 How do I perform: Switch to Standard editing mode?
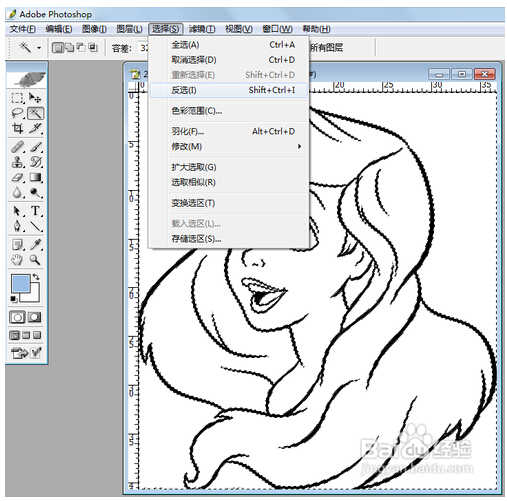coord(17,317)
